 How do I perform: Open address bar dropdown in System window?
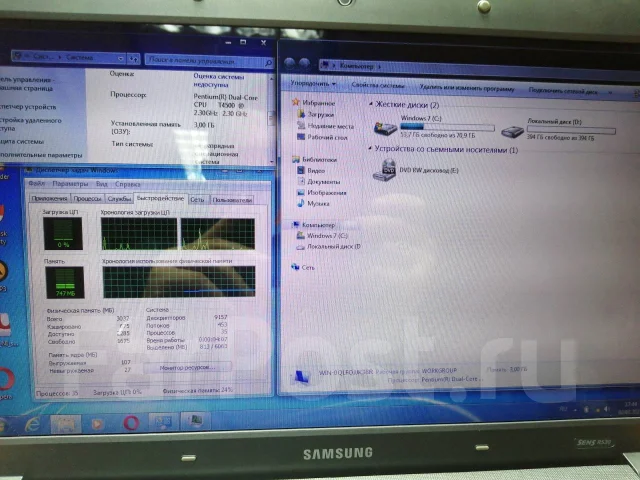click(120, 59)
